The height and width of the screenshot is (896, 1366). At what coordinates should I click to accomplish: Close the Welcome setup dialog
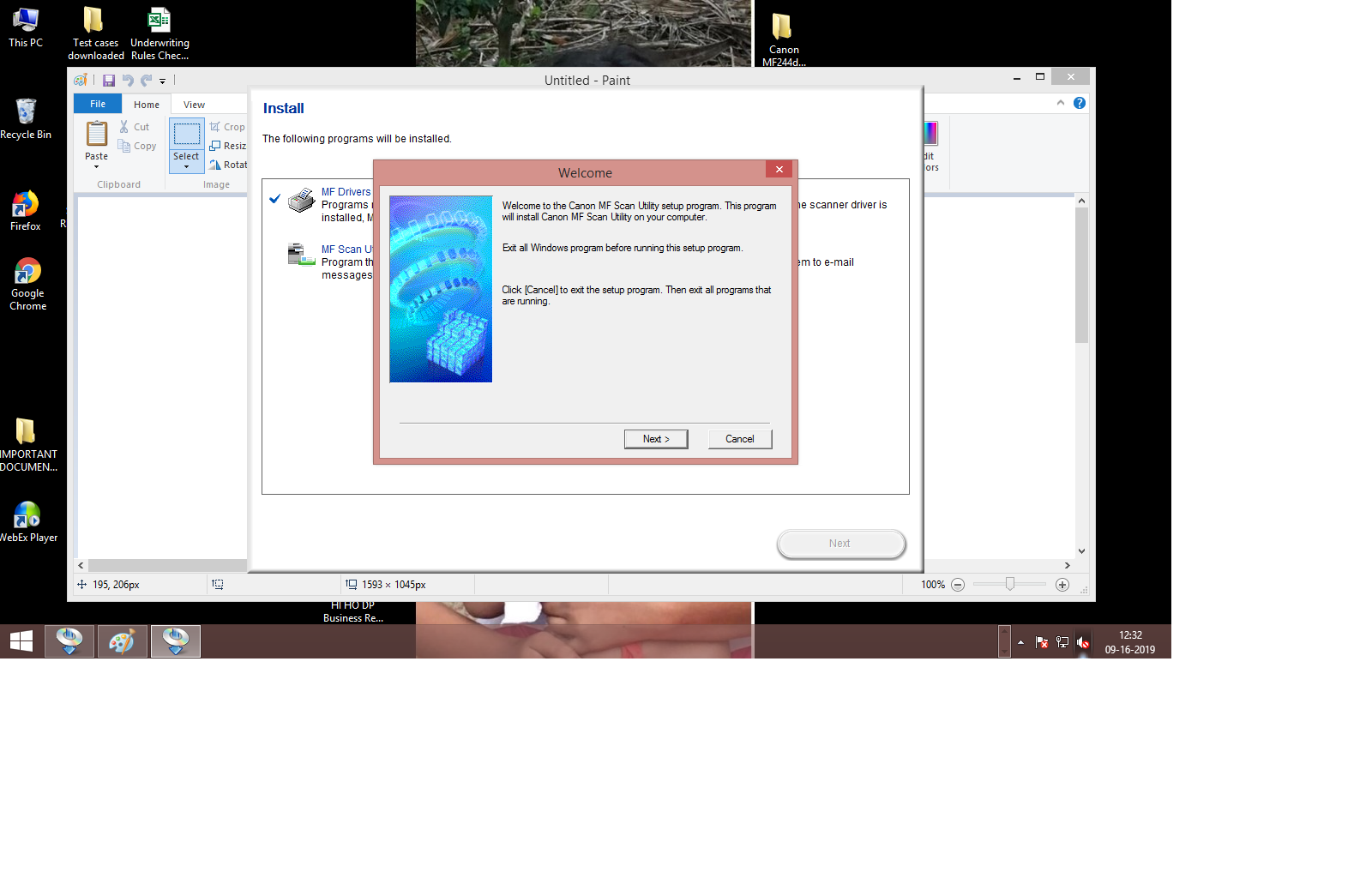coord(779,169)
